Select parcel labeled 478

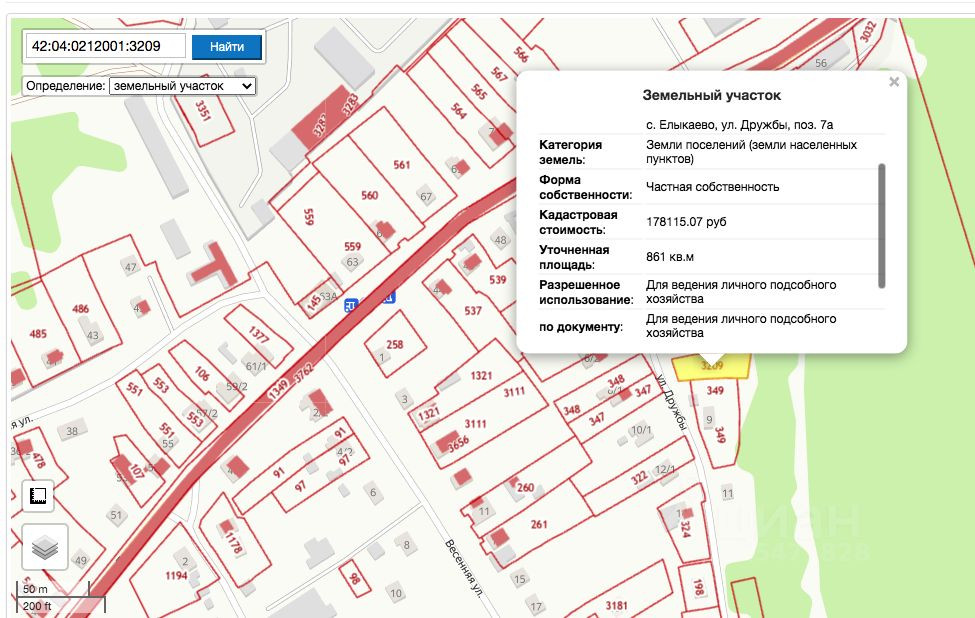(x=39, y=460)
